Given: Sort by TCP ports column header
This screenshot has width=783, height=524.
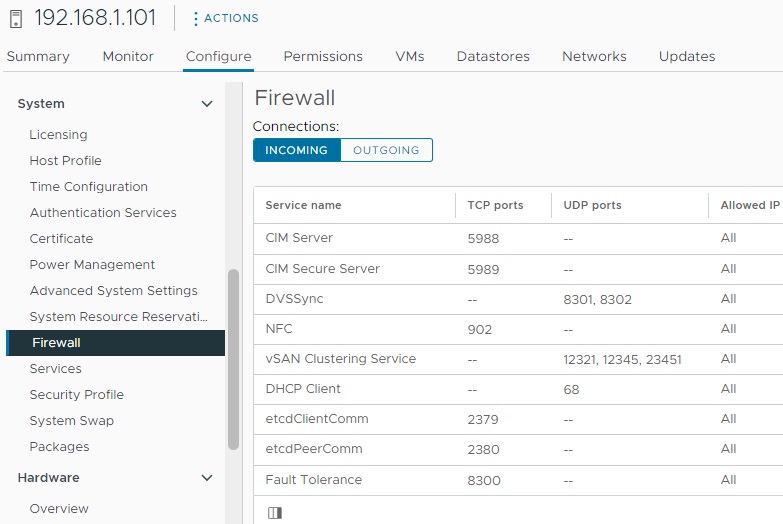Looking at the screenshot, I should (495, 205).
